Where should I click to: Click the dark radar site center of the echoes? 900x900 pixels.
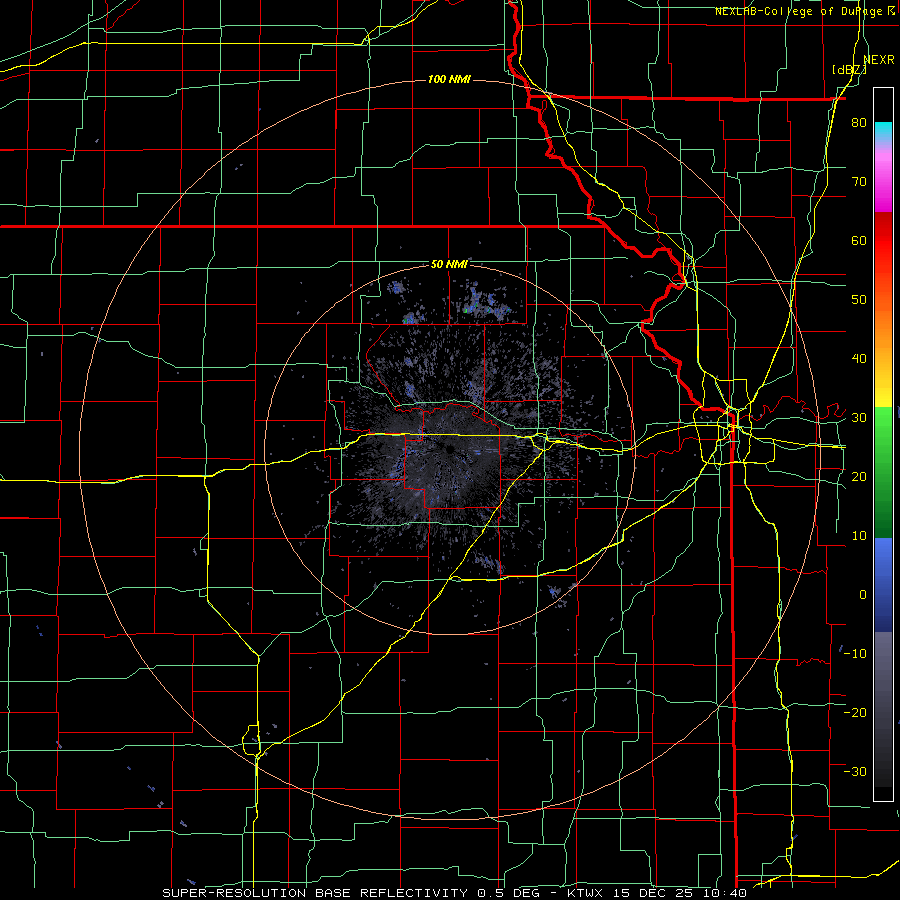(x=449, y=449)
